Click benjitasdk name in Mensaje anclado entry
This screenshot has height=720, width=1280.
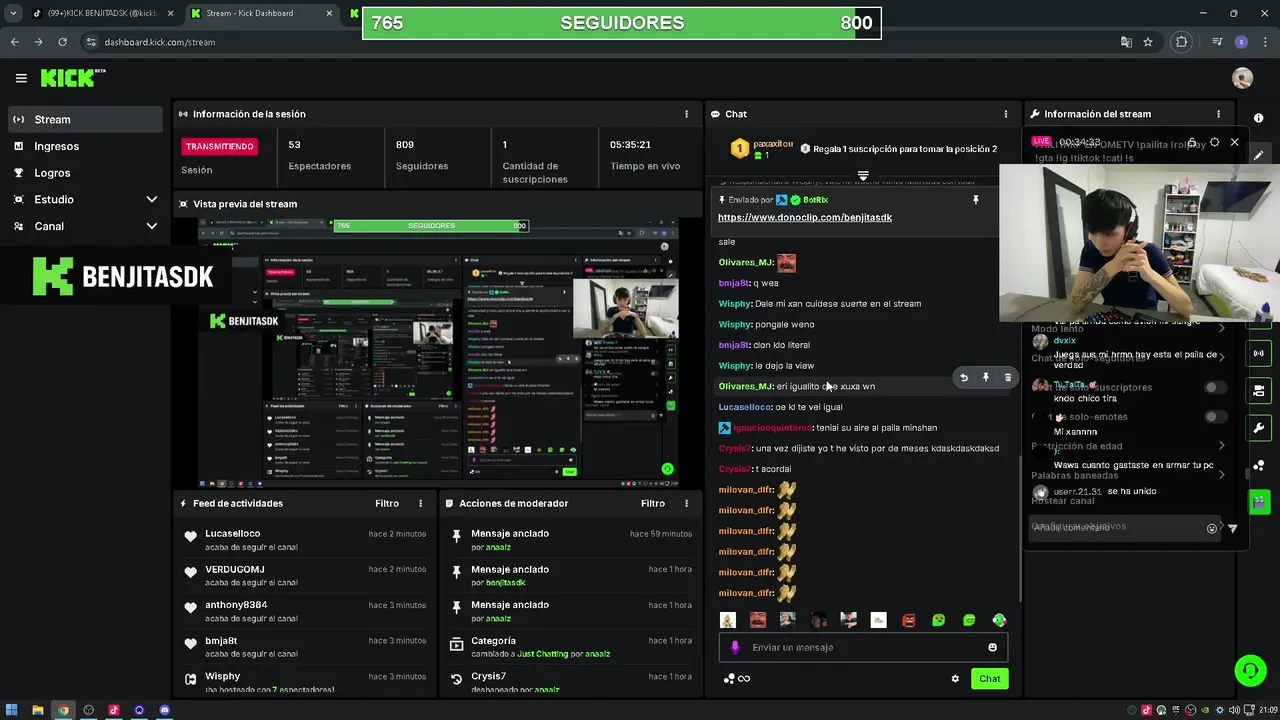[x=505, y=582]
